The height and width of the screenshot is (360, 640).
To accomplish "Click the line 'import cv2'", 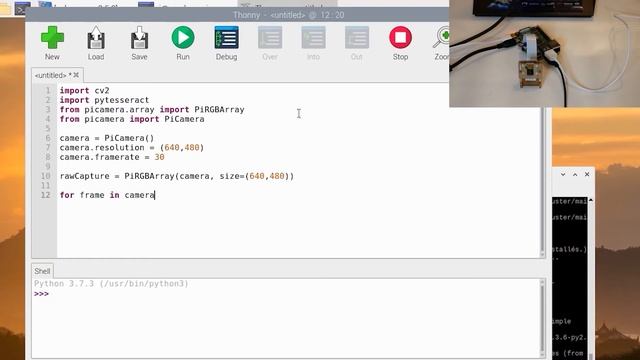I will point(84,91).
